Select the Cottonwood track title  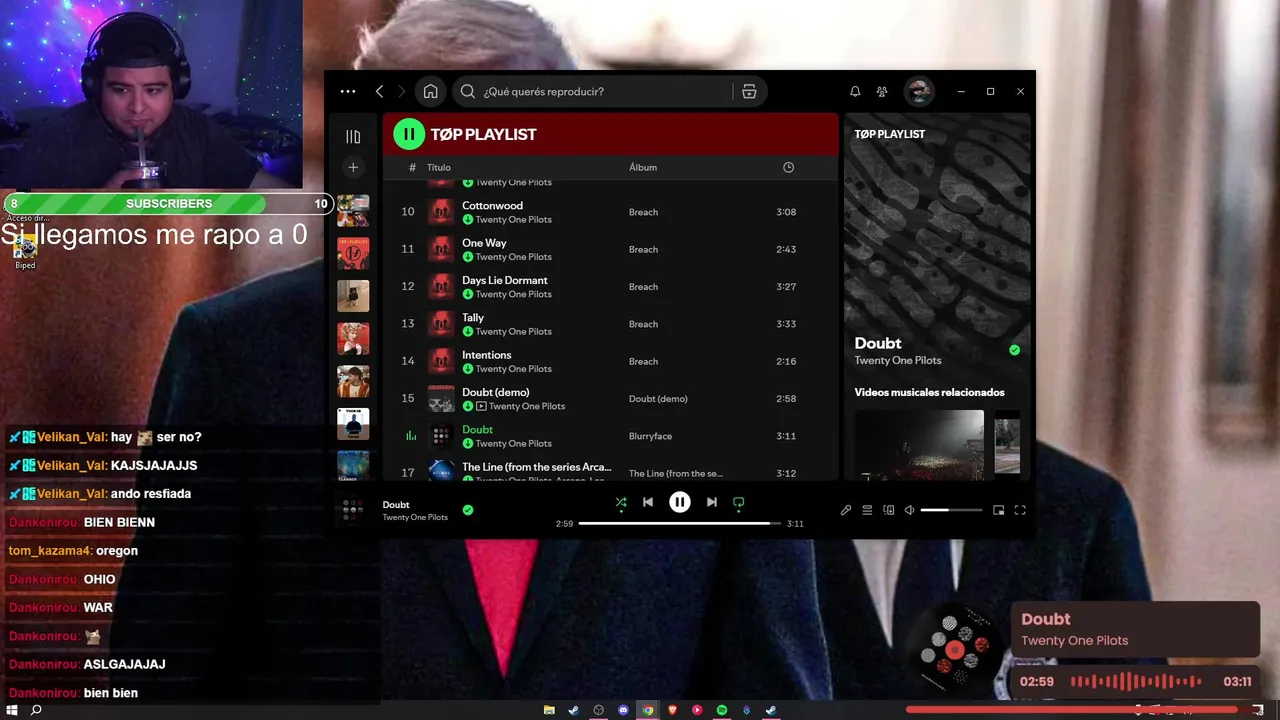coord(492,206)
